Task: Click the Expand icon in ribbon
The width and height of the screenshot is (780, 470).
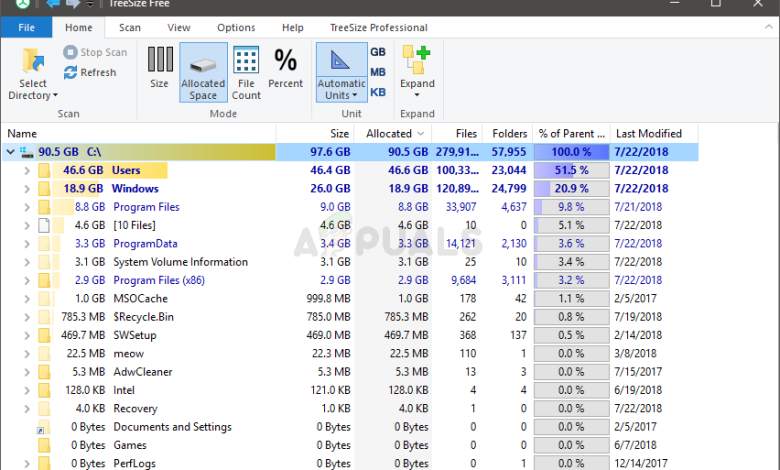Action: (x=417, y=68)
